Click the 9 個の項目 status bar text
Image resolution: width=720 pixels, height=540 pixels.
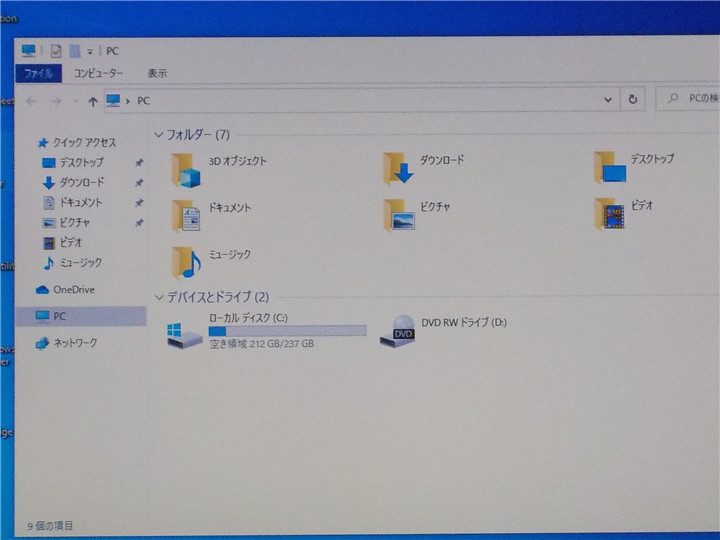click(x=50, y=526)
